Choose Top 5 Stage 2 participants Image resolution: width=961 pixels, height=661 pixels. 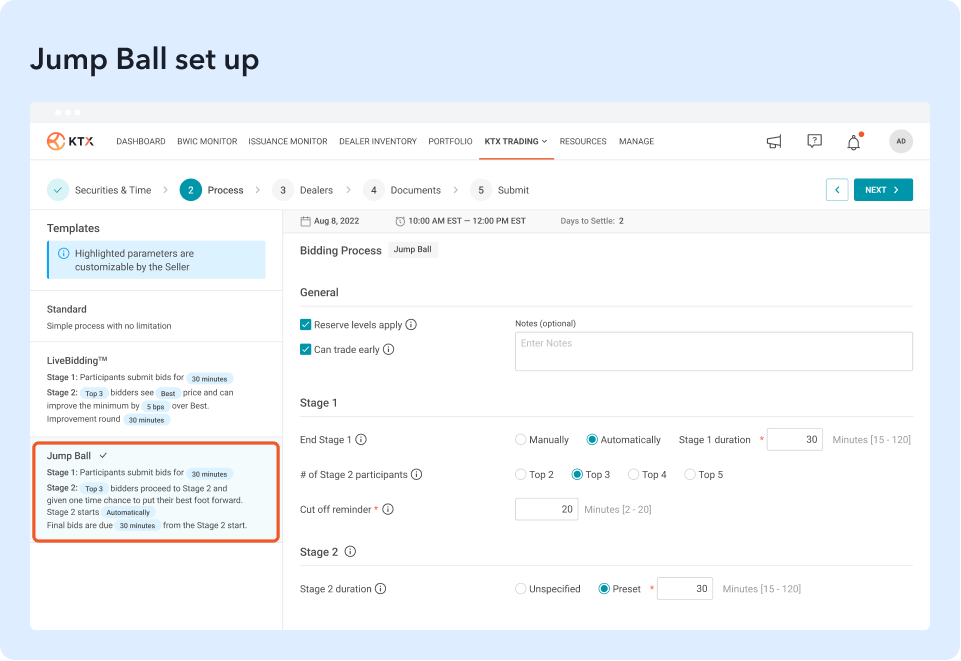(x=690, y=475)
